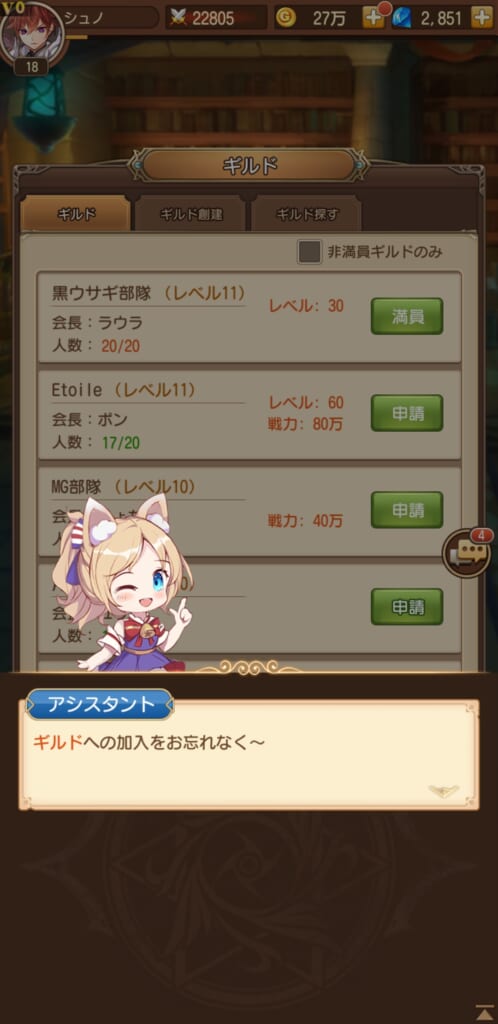Image resolution: width=498 pixels, height=1024 pixels.
Task: Tap the plus button beside gold
Action: click(374, 18)
